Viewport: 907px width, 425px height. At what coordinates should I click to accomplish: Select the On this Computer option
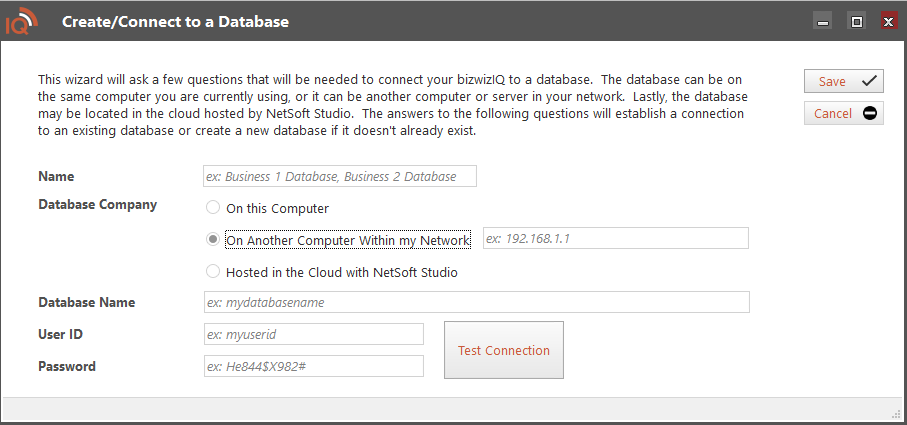212,208
